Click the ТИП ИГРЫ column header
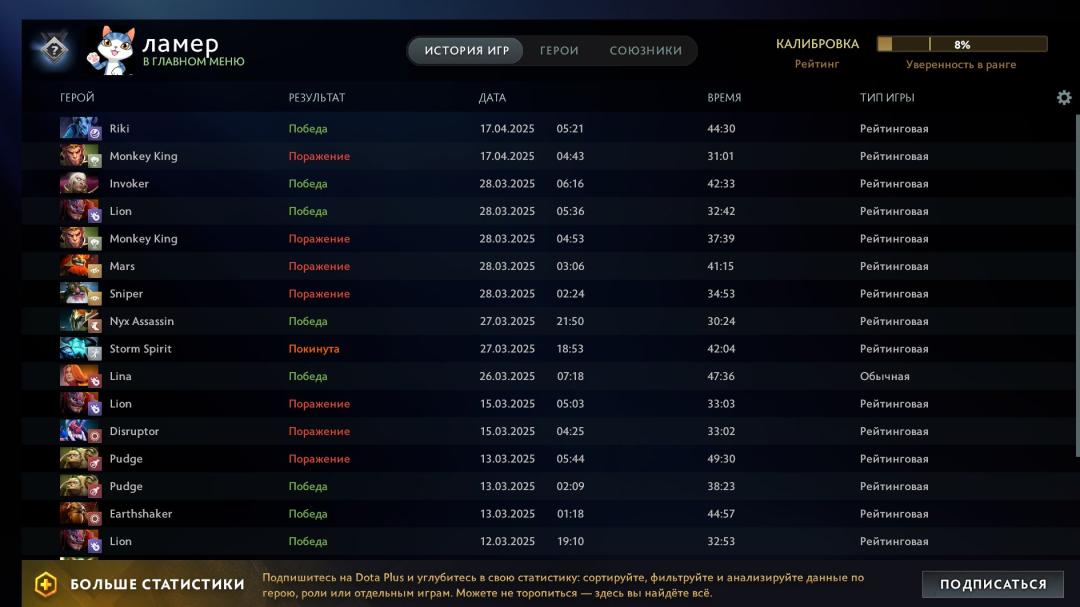The width and height of the screenshot is (1080, 607). 887,98
